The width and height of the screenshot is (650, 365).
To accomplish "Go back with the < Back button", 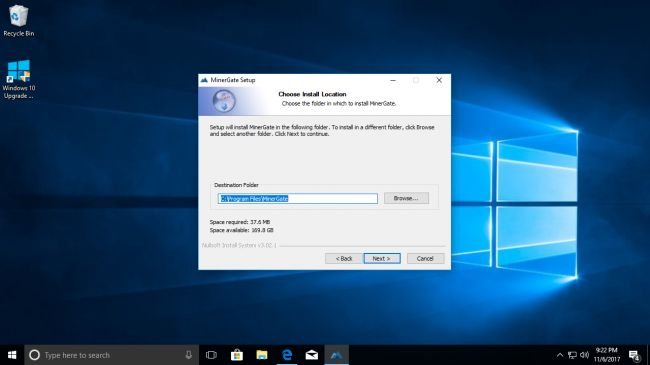I will pos(344,258).
